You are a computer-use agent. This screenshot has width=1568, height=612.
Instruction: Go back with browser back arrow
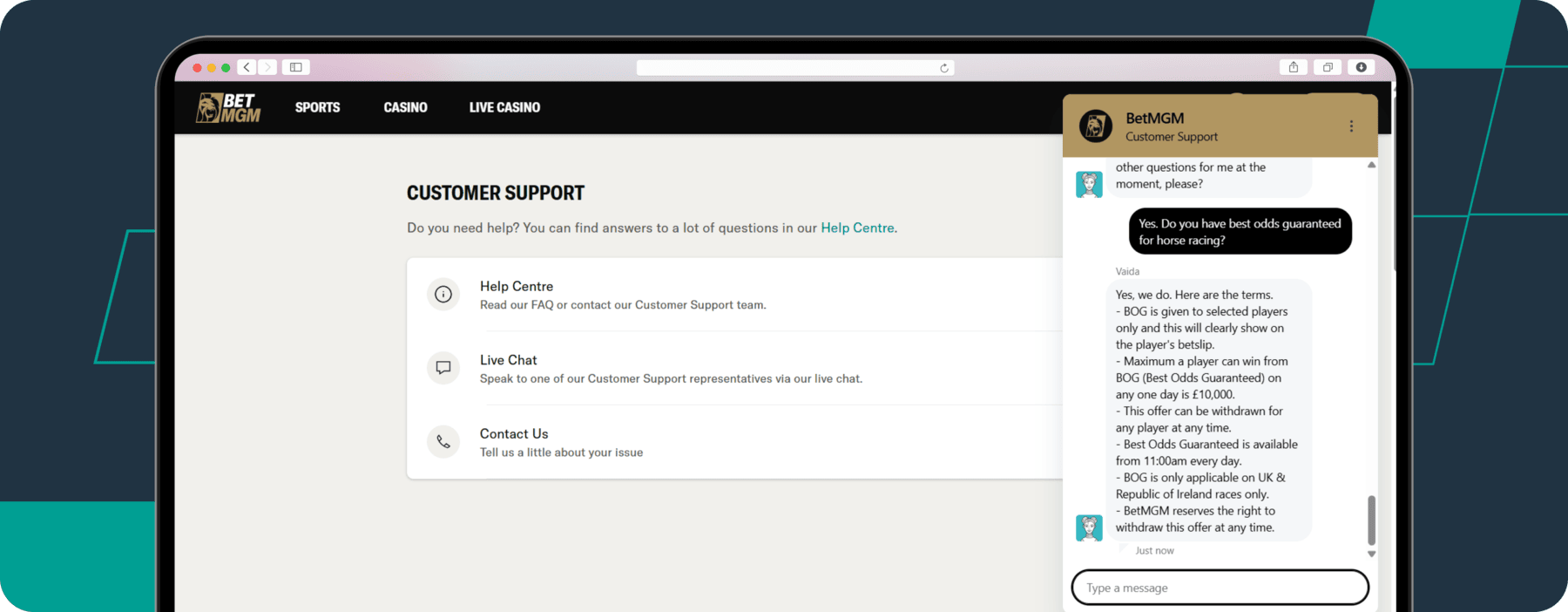247,67
